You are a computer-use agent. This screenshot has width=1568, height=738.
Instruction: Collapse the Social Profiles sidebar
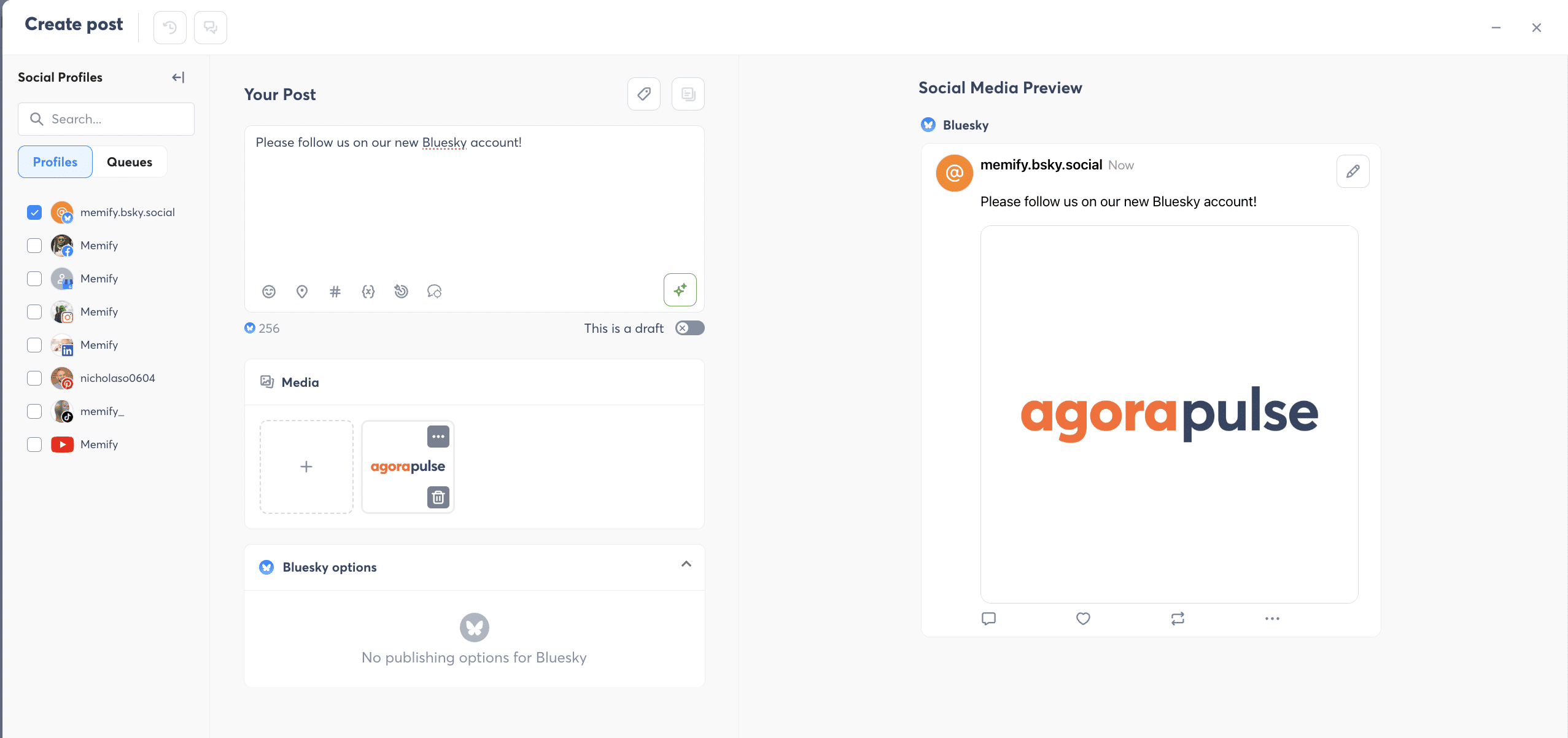178,77
